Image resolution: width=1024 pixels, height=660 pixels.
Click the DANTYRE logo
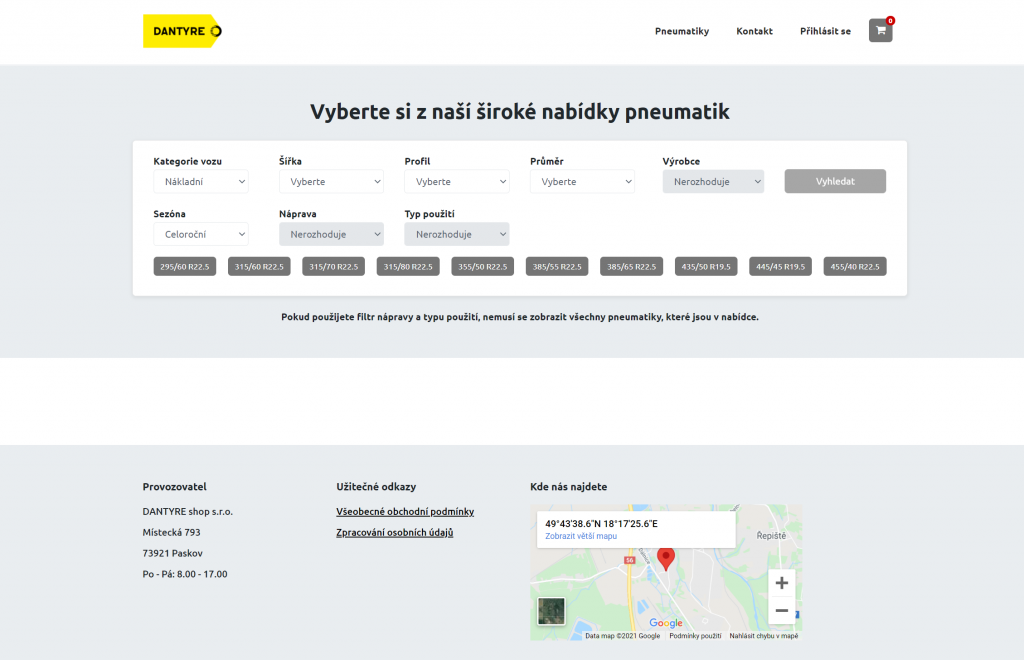point(182,31)
